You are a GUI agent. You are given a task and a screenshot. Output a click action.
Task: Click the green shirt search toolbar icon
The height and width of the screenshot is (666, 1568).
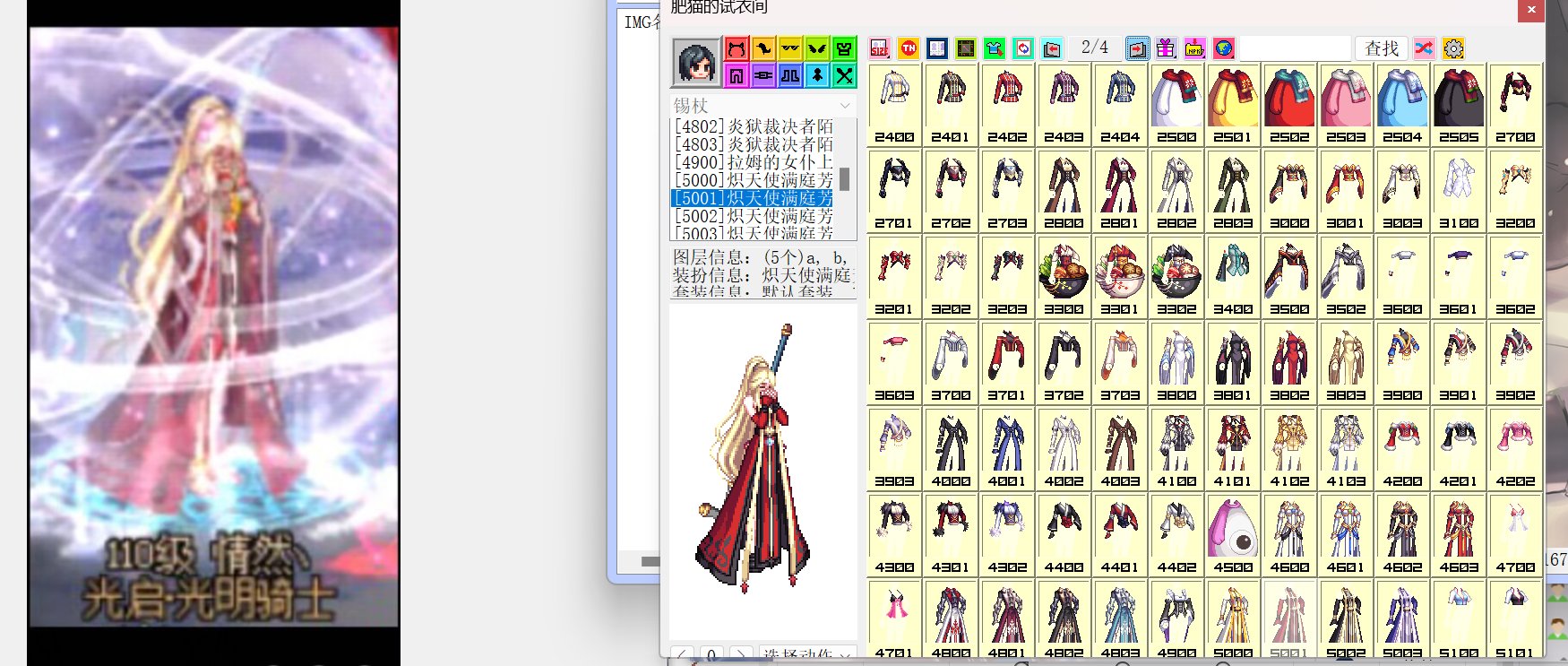pyautogui.click(x=995, y=48)
